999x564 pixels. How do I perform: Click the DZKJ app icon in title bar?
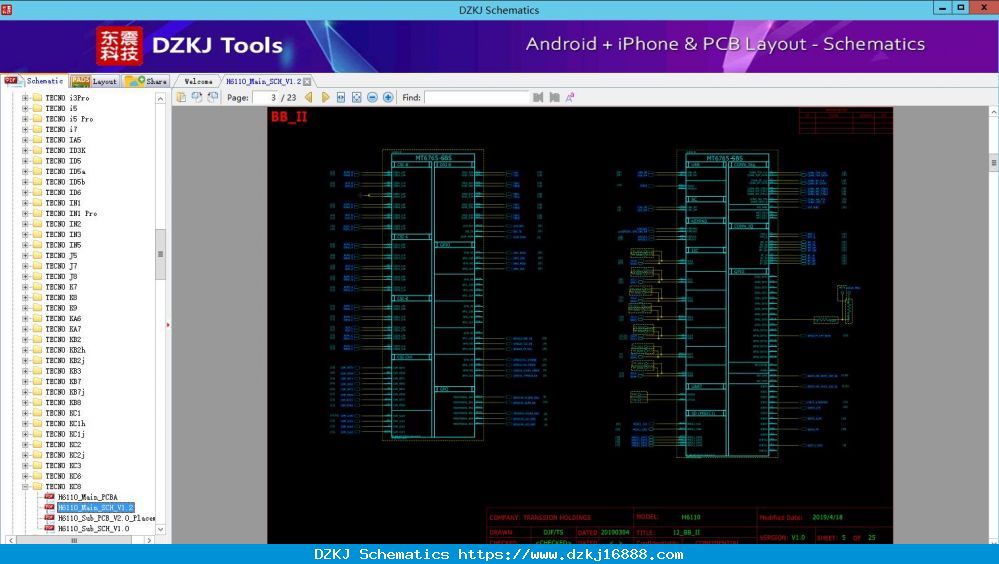(x=7, y=9)
